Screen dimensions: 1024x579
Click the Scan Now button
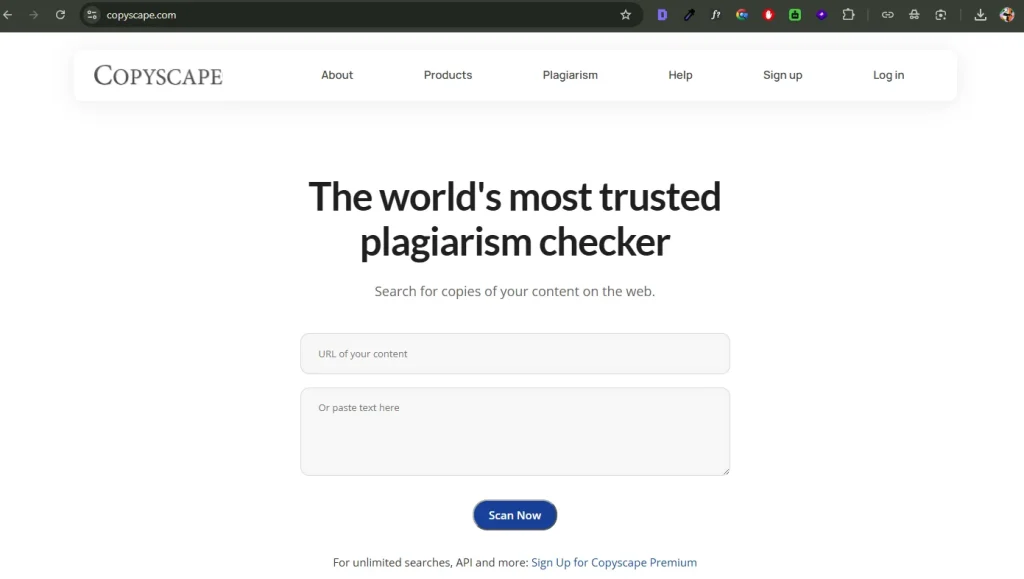click(x=515, y=515)
